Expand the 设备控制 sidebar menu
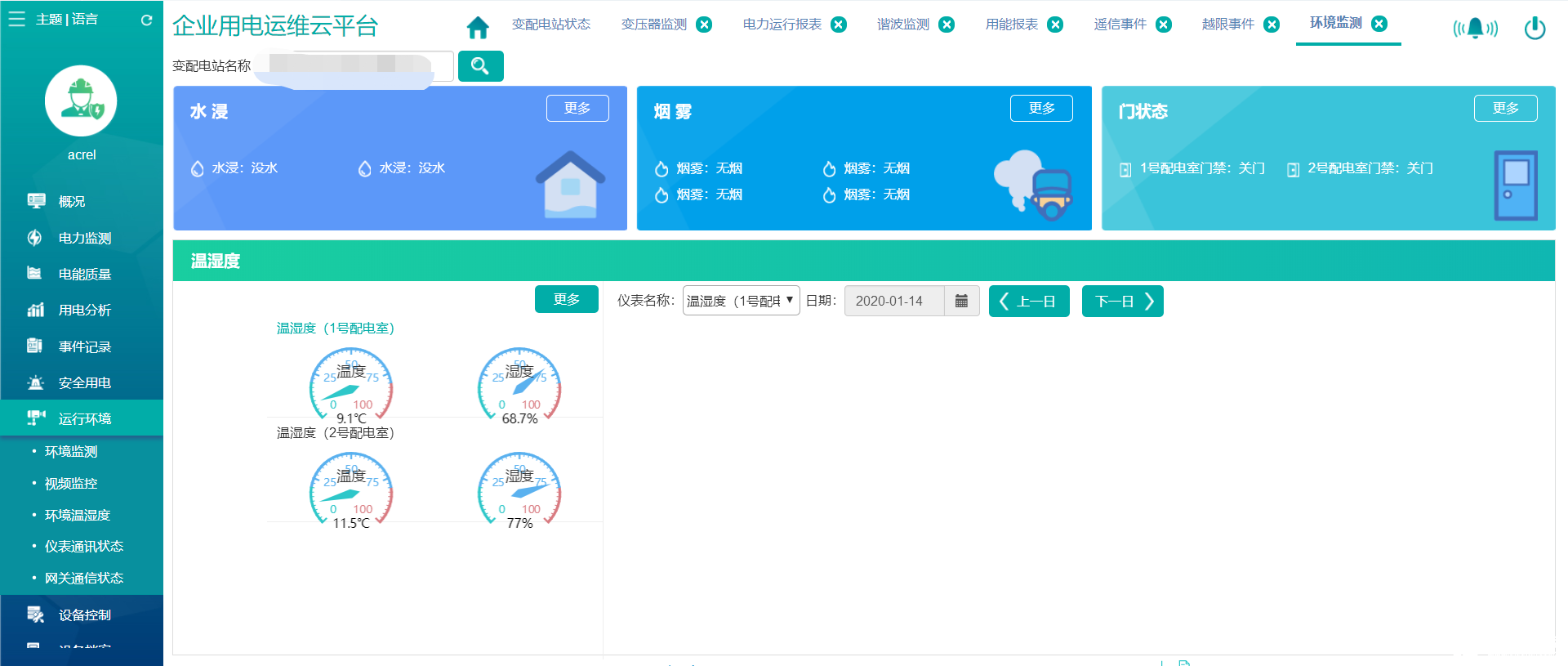This screenshot has height=666, width=1568. pyautogui.click(x=82, y=615)
